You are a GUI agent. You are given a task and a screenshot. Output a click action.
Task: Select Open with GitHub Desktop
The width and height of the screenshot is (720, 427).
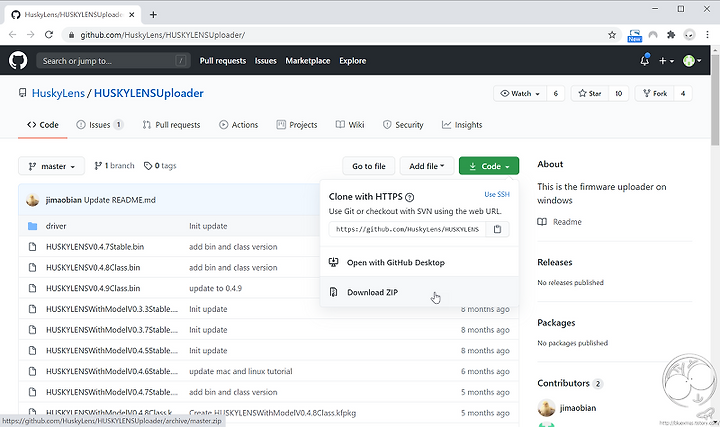[419, 262]
